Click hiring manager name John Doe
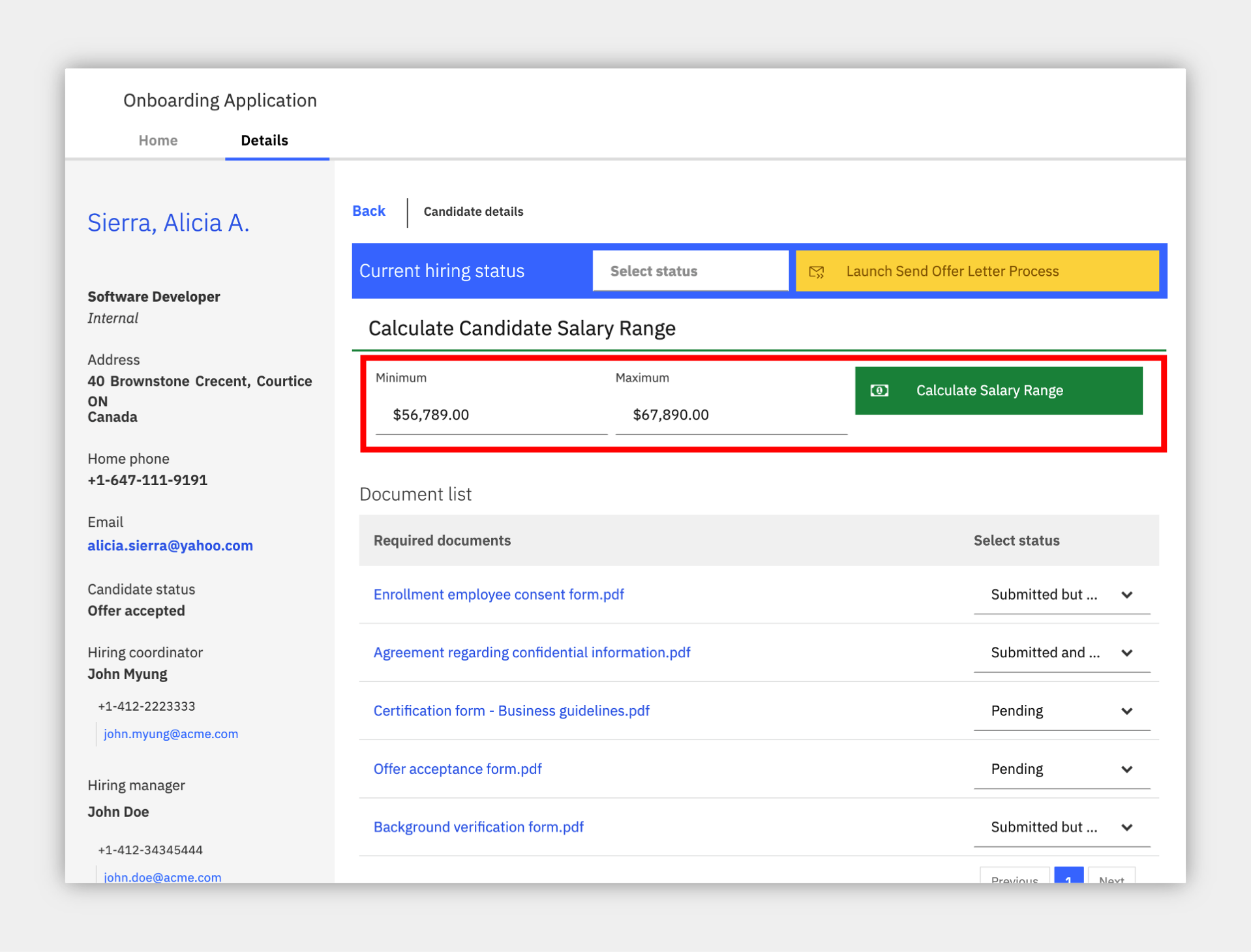 [118, 812]
